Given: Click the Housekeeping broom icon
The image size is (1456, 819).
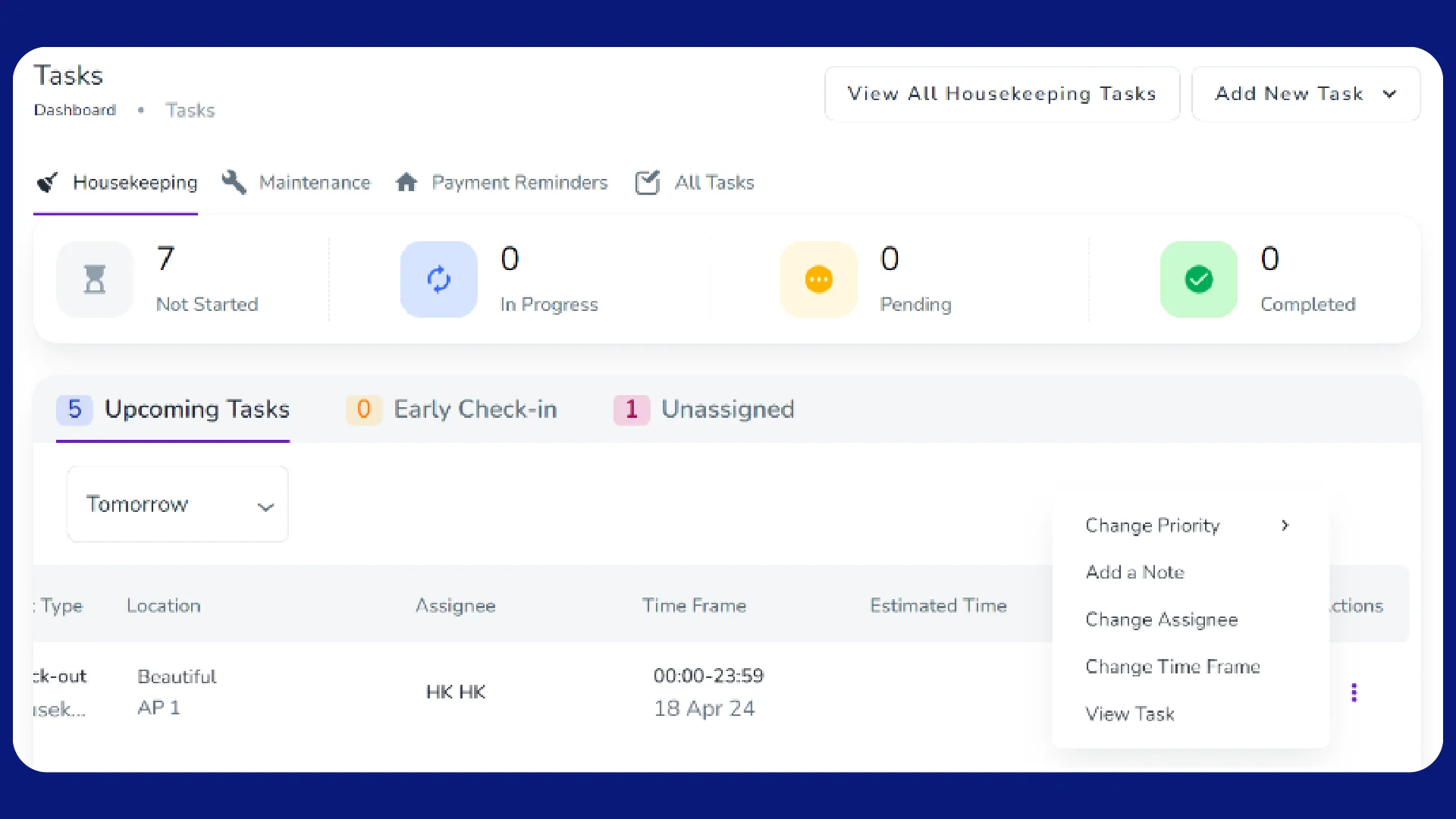Looking at the screenshot, I should [48, 183].
